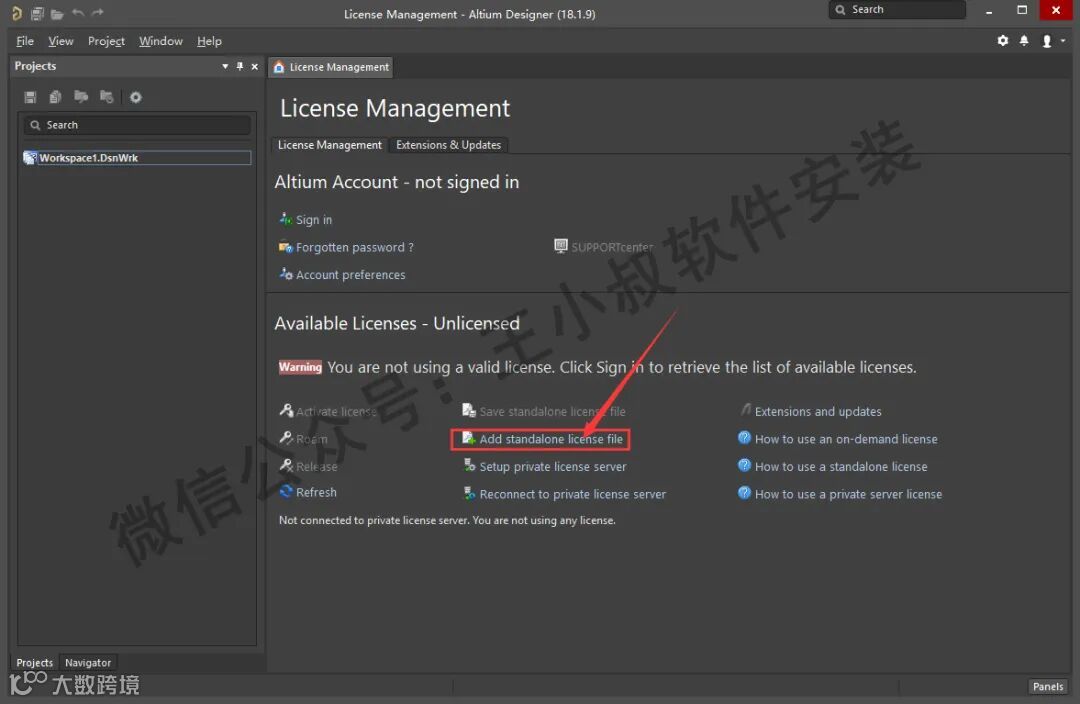This screenshot has height=704, width=1080.
Task: Open Extensions and updates link
Action: click(x=818, y=411)
